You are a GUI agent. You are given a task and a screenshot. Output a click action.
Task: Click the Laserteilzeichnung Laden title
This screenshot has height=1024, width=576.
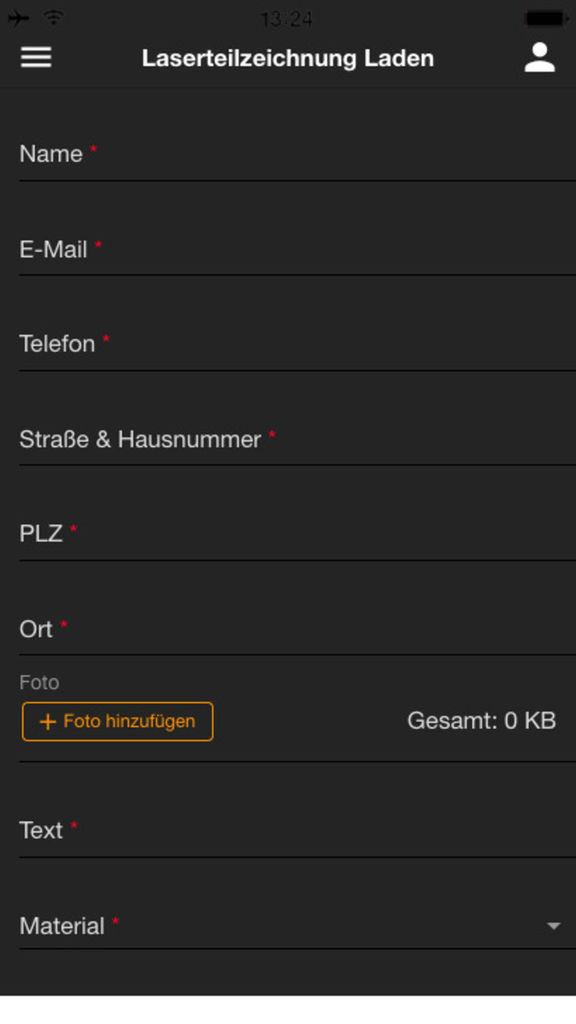pos(288,58)
